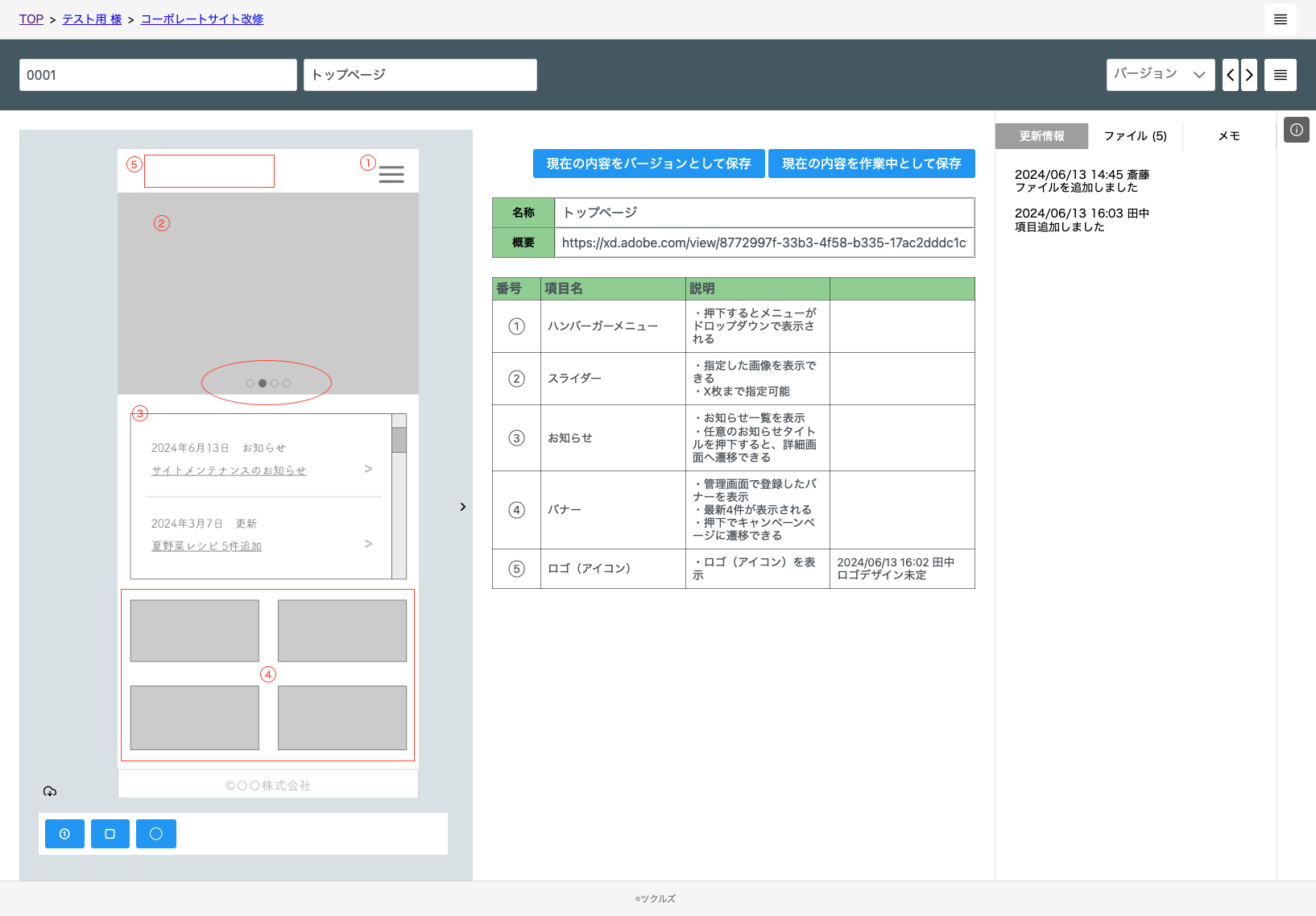Viewport: 1316px width, 916px height.
Task: Switch to the ファイル (5) tab
Action: [x=1135, y=136]
